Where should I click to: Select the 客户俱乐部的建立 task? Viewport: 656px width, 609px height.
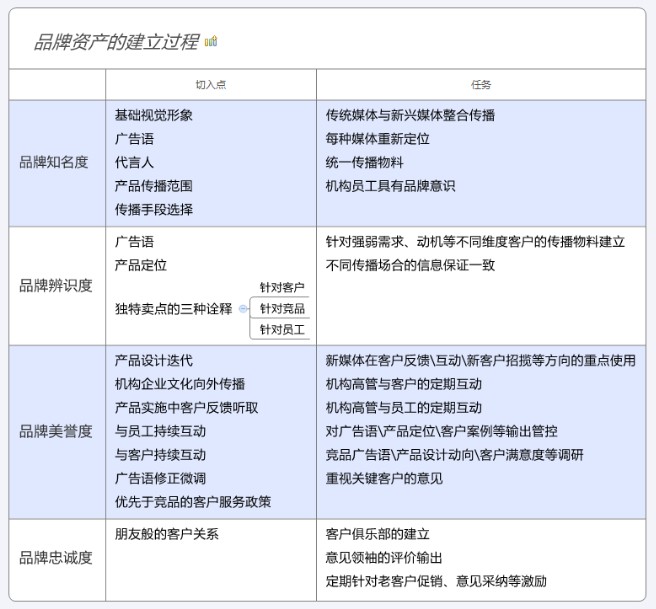coord(378,534)
